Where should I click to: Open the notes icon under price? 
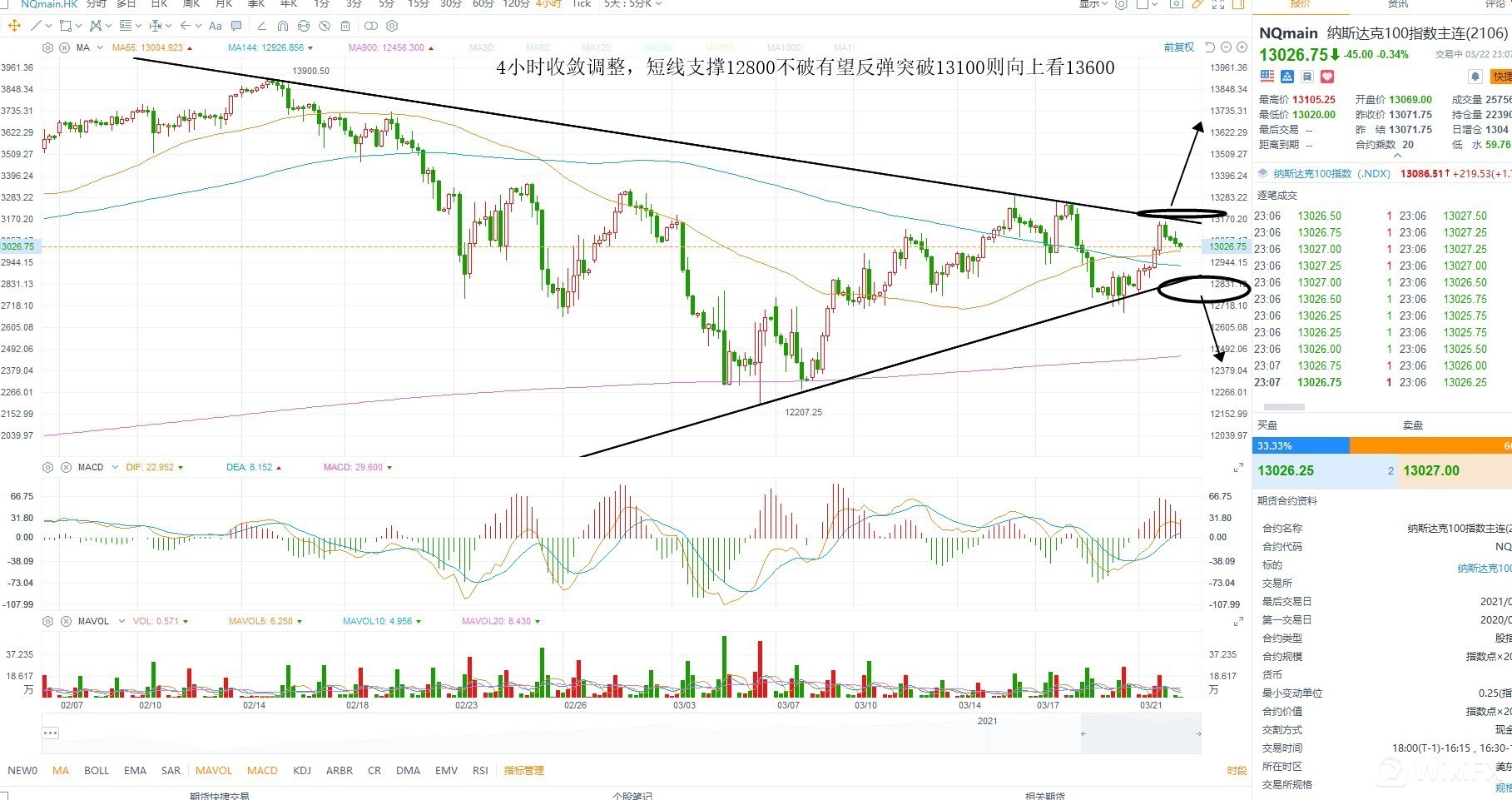coord(1307,77)
